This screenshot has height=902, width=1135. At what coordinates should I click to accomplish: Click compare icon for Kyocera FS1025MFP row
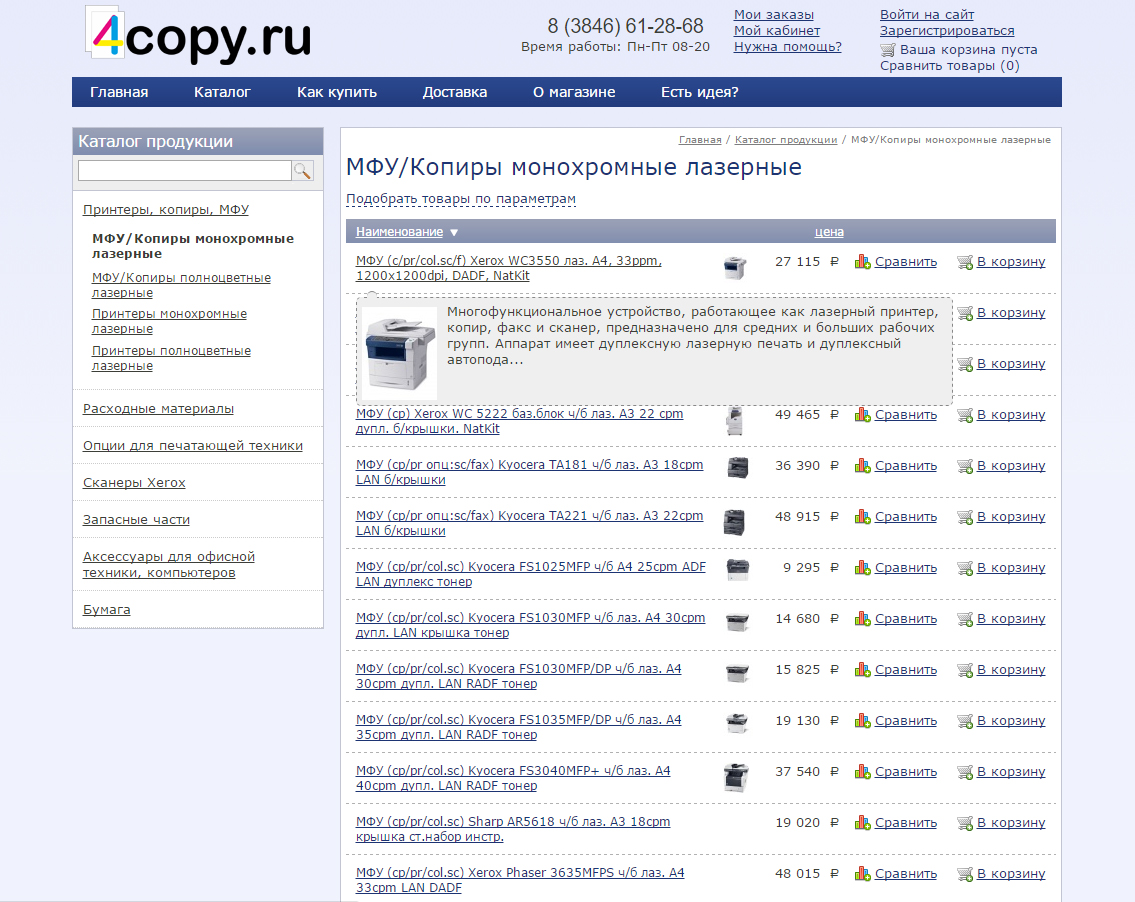(x=862, y=568)
